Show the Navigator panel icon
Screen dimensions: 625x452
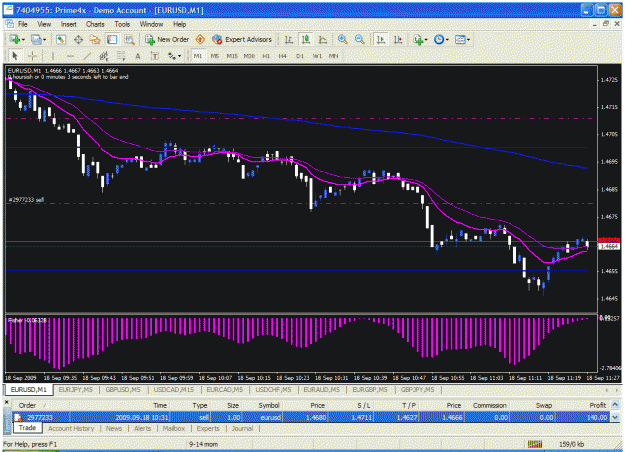[95, 39]
